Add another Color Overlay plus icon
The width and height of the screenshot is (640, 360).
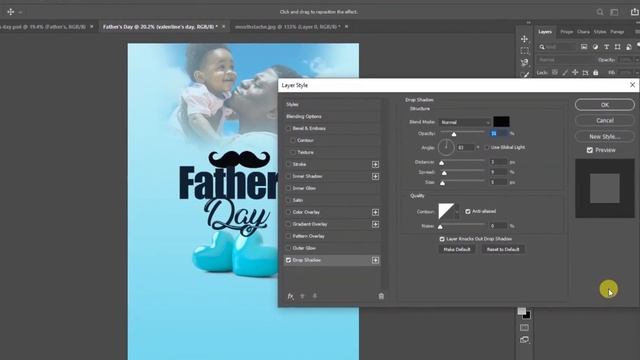click(x=375, y=212)
